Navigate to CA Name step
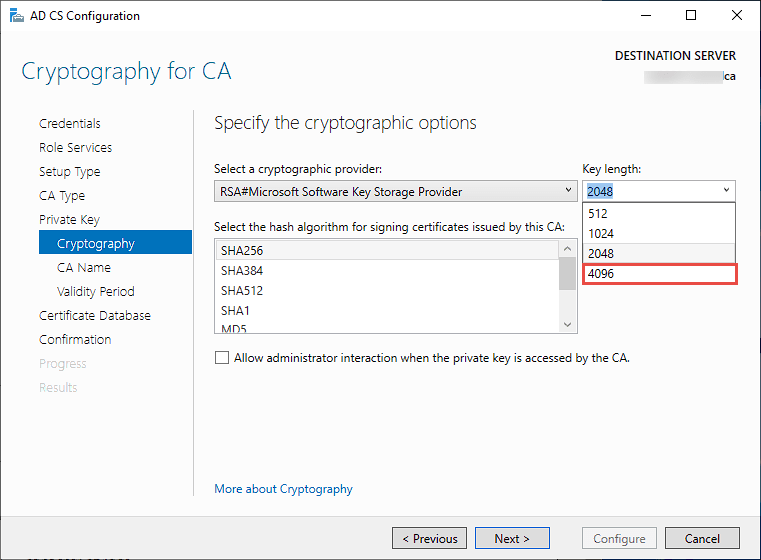The width and height of the screenshot is (761, 560). (x=84, y=268)
